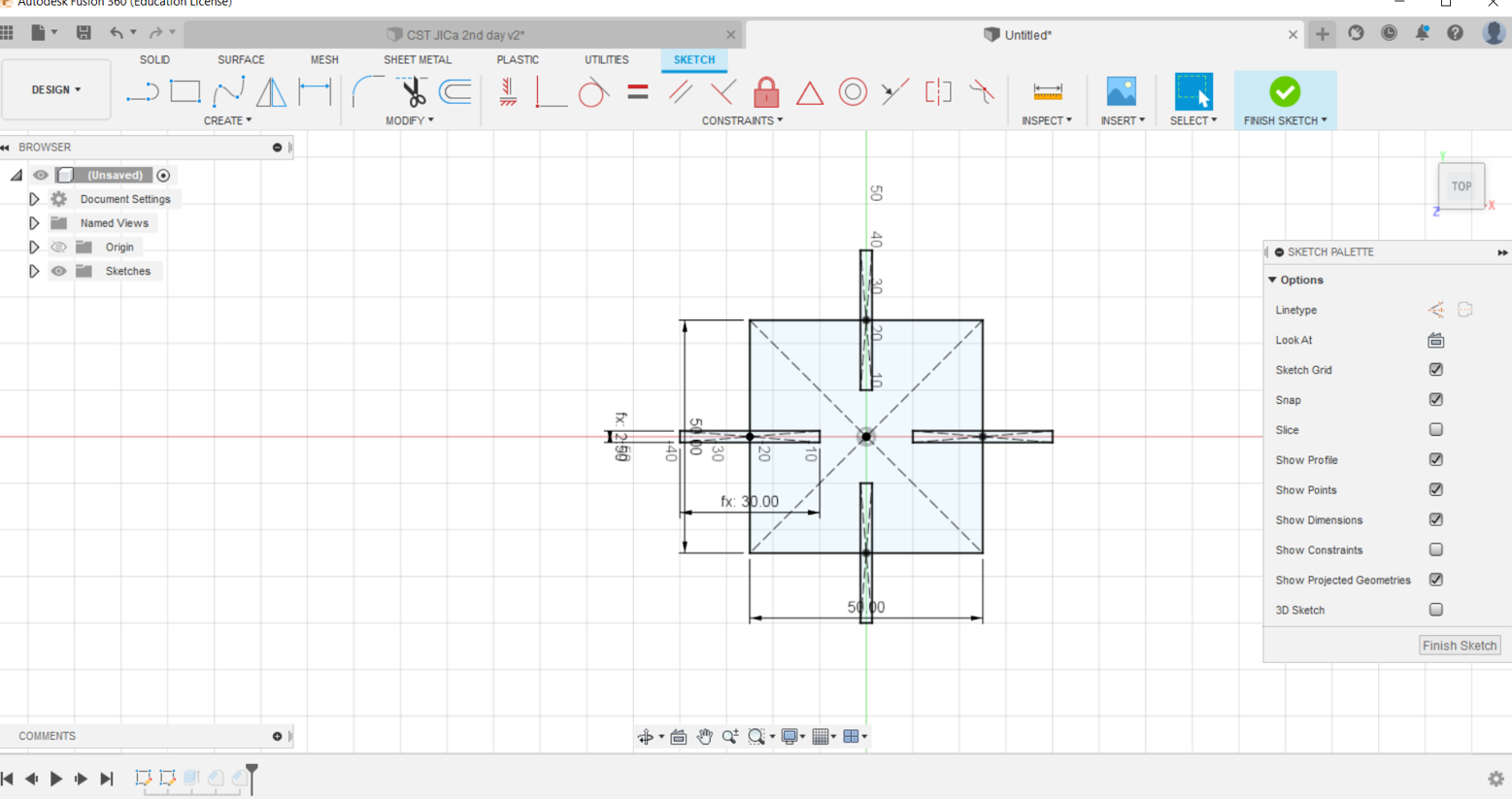The image size is (1512, 799).
Task: Click the green Finish Sketch checkmark
Action: [x=1284, y=92]
